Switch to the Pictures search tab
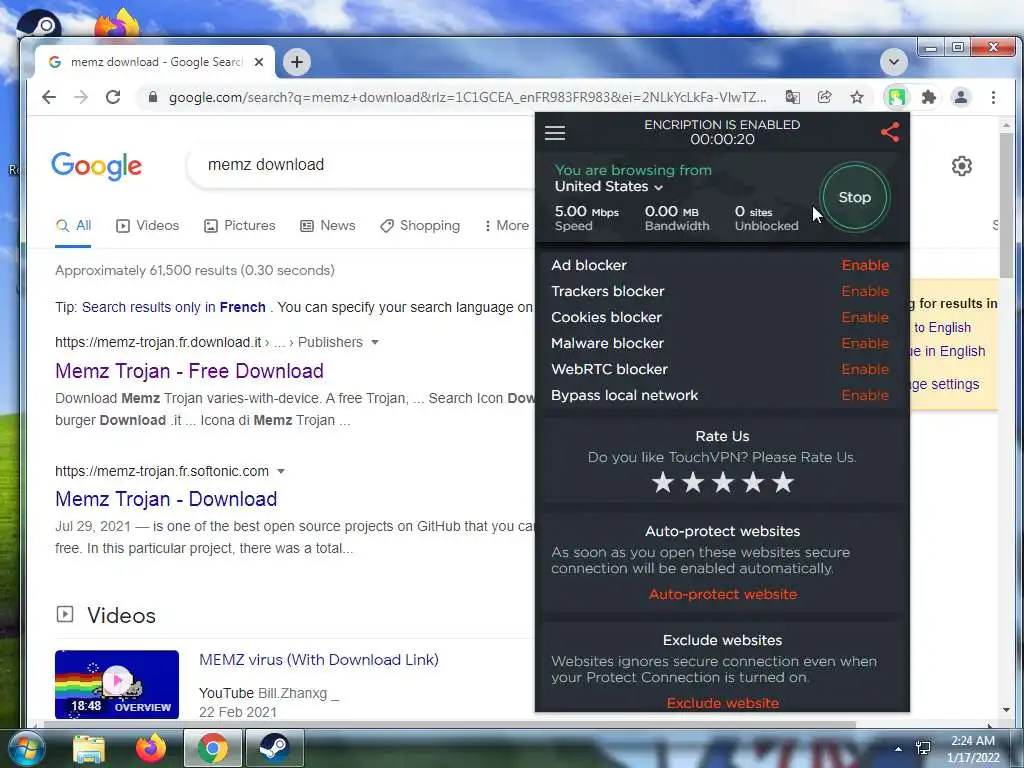Image resolution: width=1024 pixels, height=768 pixels. (x=240, y=226)
